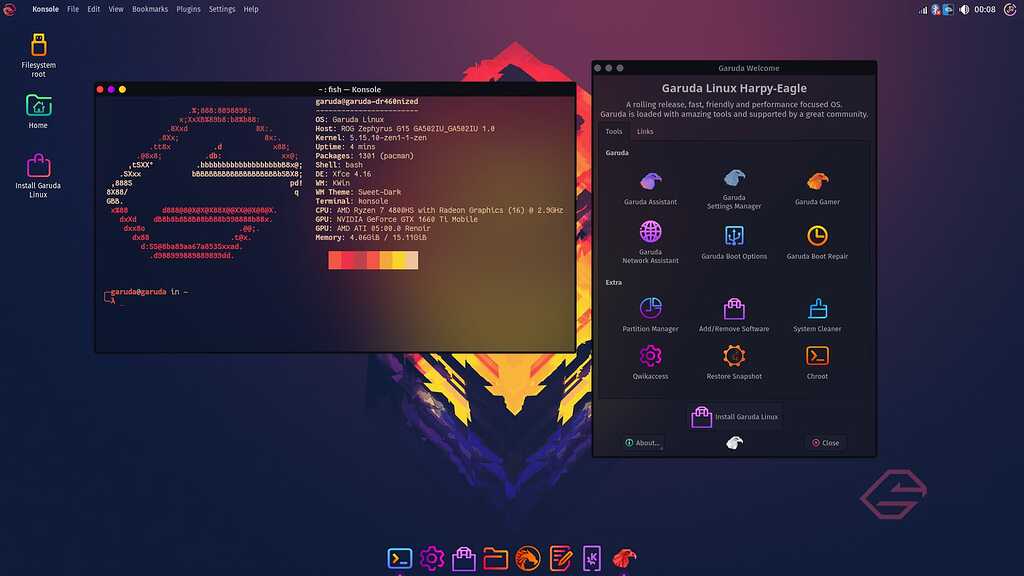
Task: Select the Home icon on the desktop
Action: pyautogui.click(x=37, y=107)
